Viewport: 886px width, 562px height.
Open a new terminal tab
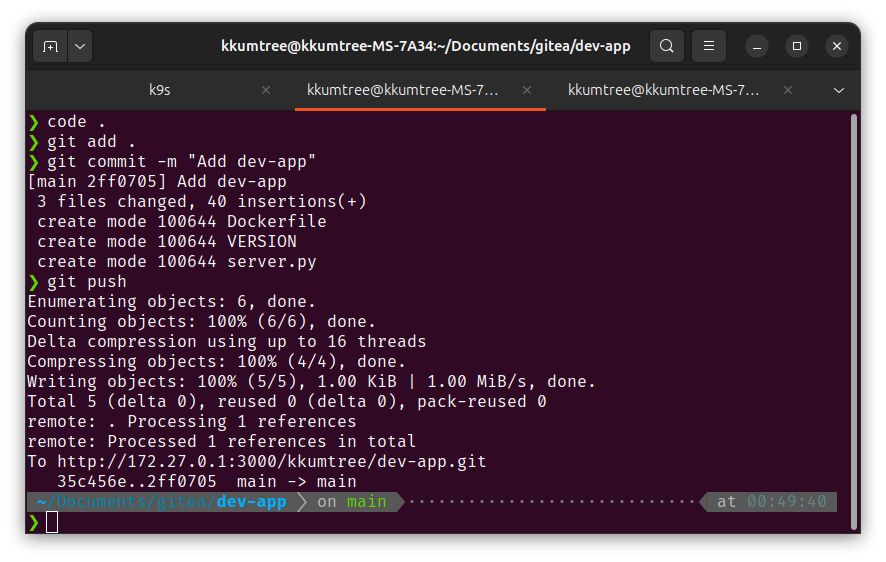click(x=50, y=46)
